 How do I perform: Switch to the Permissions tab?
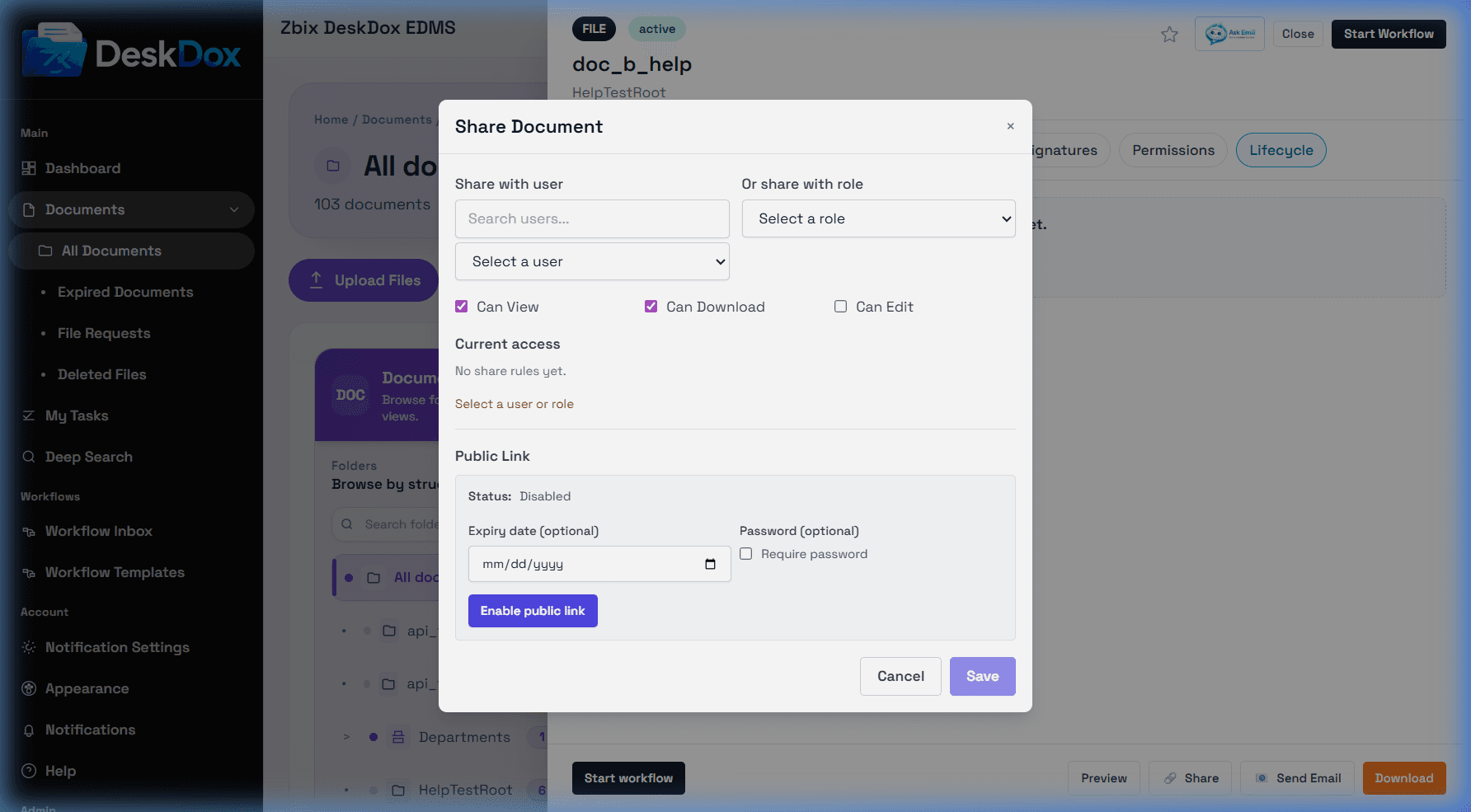coord(1173,150)
